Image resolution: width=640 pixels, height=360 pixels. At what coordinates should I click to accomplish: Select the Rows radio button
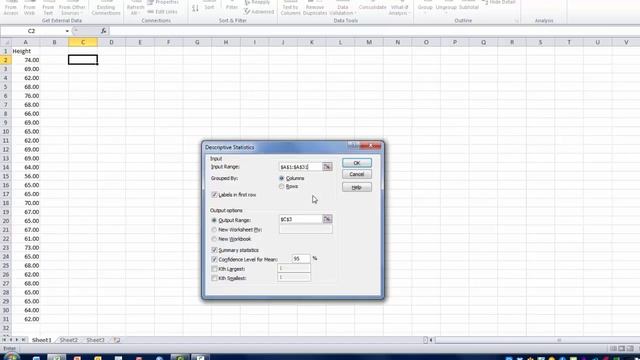(x=282, y=186)
